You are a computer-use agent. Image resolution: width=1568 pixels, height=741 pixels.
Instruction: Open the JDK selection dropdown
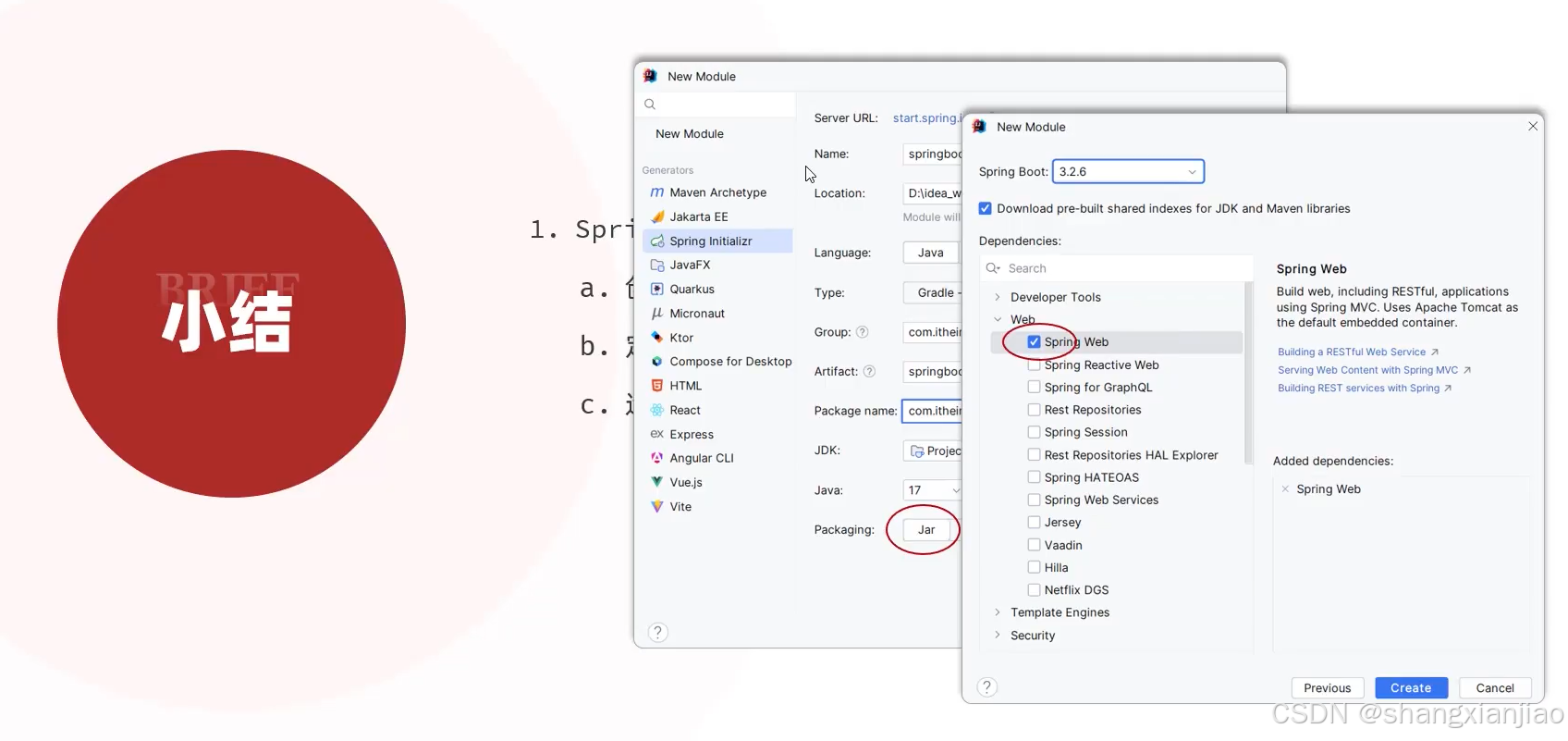[932, 451]
